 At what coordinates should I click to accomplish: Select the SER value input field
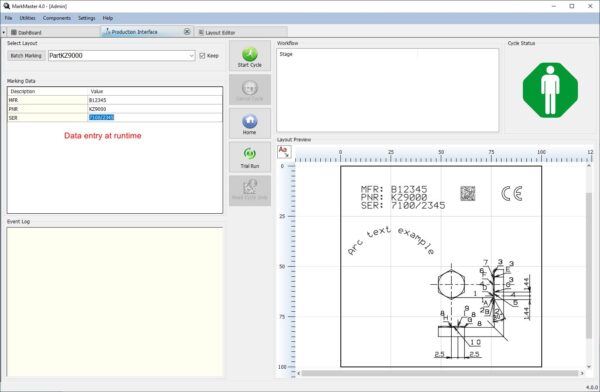pyautogui.click(x=155, y=118)
